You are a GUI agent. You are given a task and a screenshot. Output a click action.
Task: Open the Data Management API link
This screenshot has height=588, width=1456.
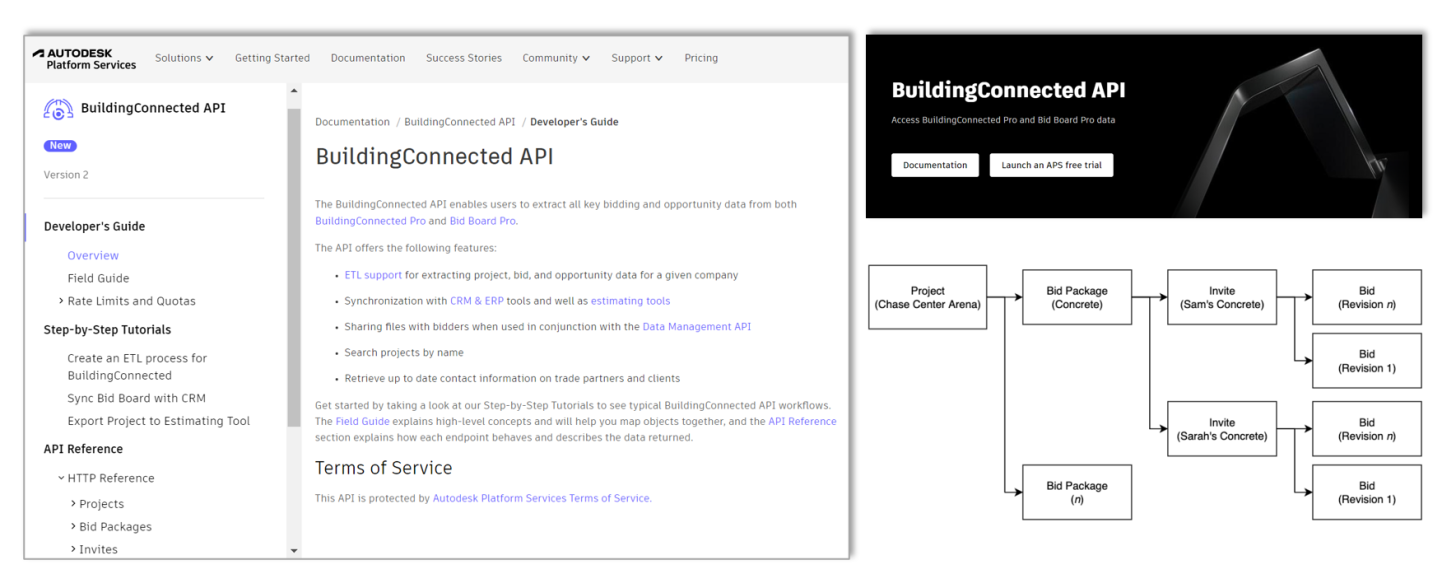pyautogui.click(x=696, y=327)
